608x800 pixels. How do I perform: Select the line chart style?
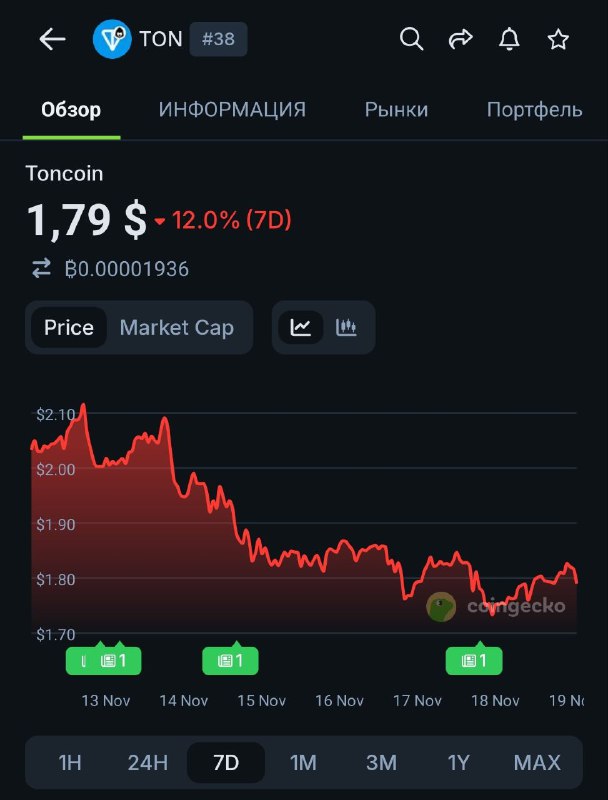[x=300, y=327]
